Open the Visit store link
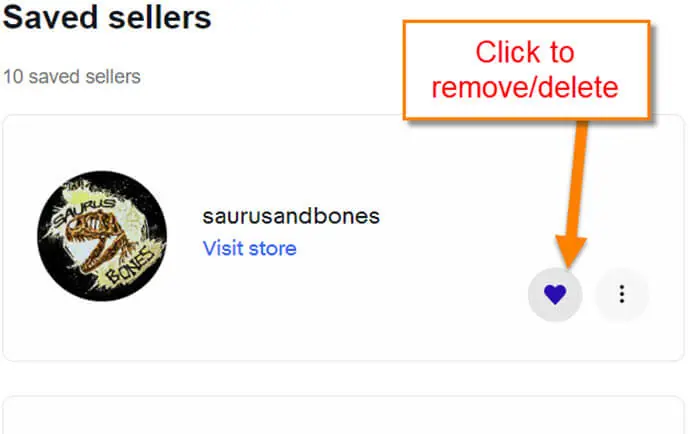 point(250,248)
